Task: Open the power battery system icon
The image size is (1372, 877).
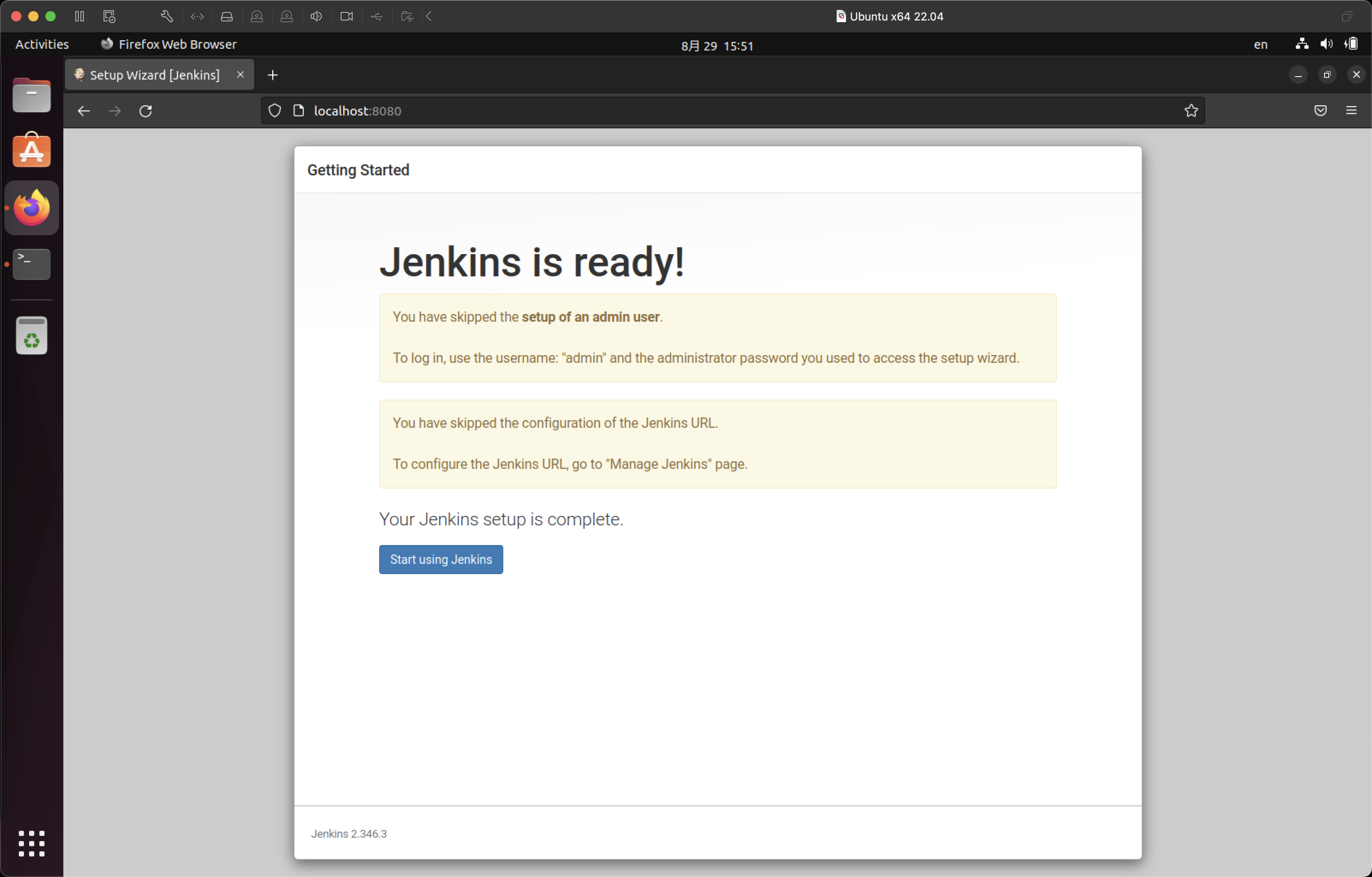Action: (x=1351, y=44)
